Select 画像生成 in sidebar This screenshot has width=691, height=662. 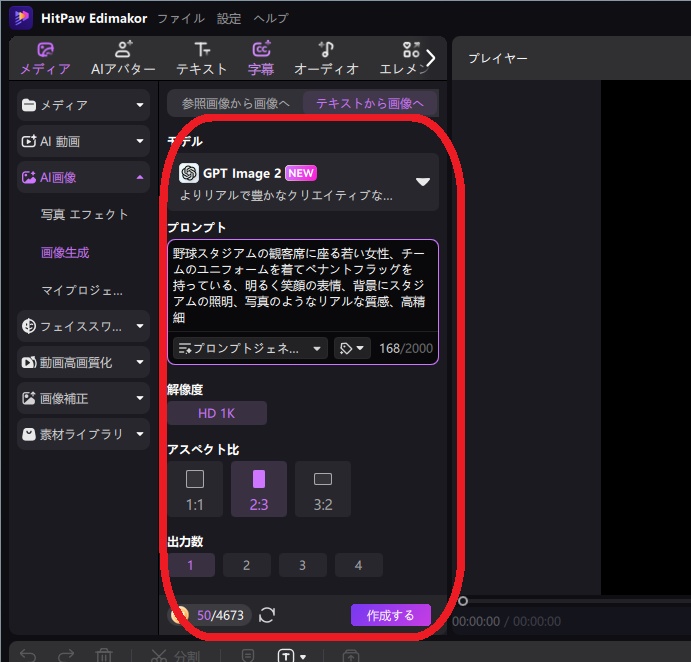(65, 253)
